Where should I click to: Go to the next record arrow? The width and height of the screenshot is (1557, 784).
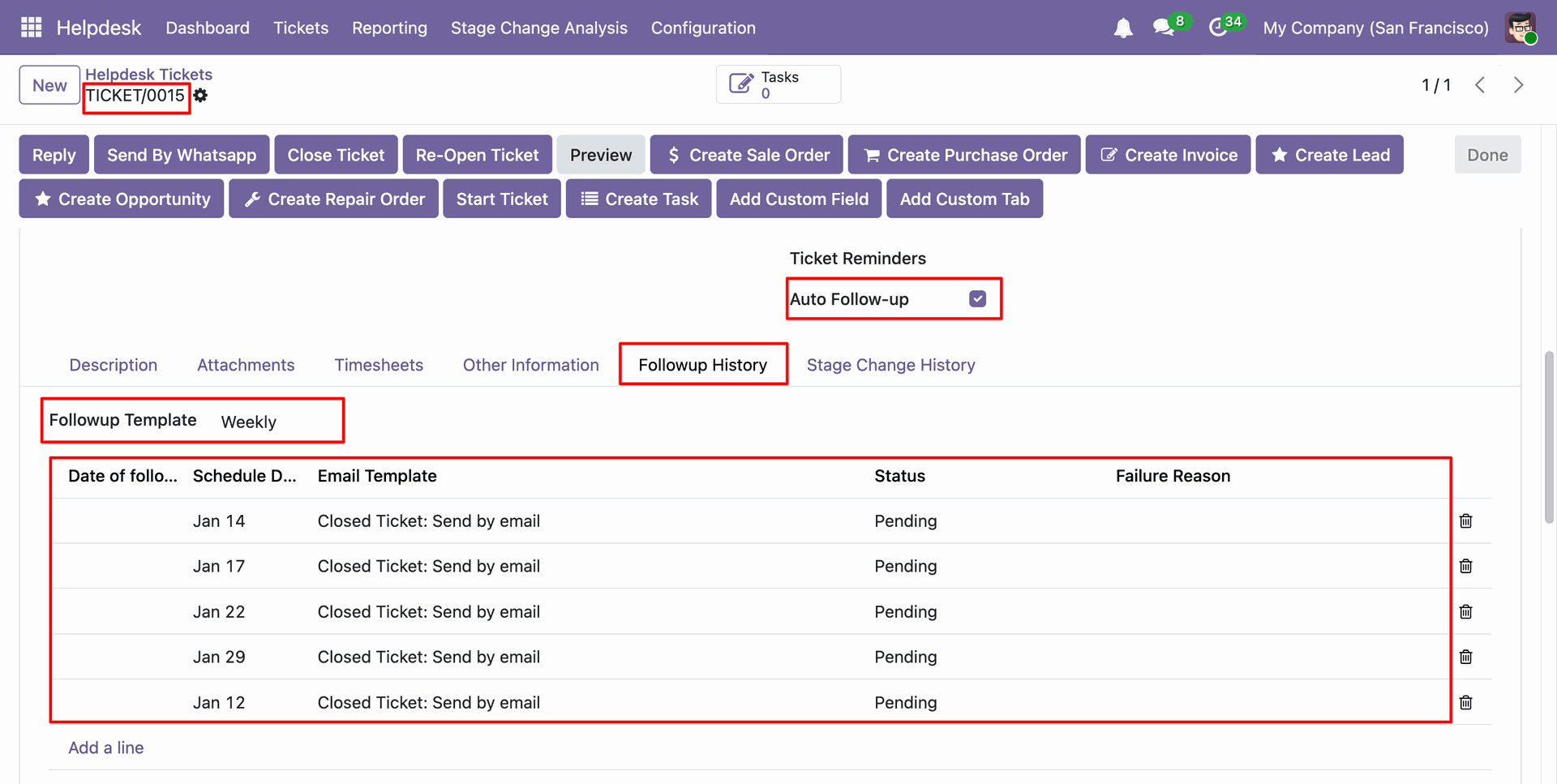(x=1518, y=85)
